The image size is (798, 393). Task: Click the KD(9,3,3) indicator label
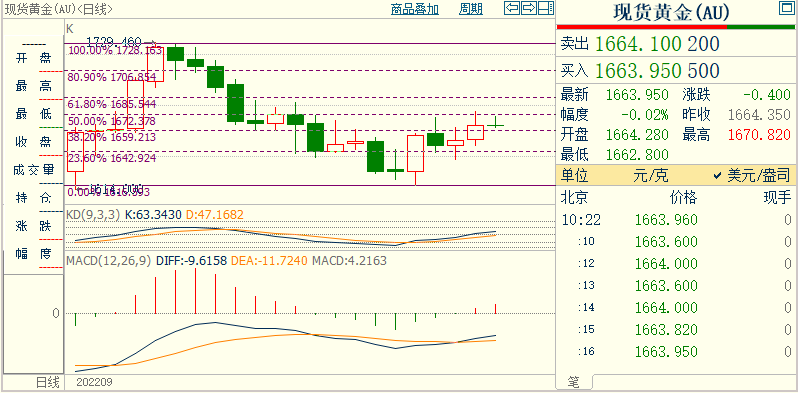click(94, 215)
